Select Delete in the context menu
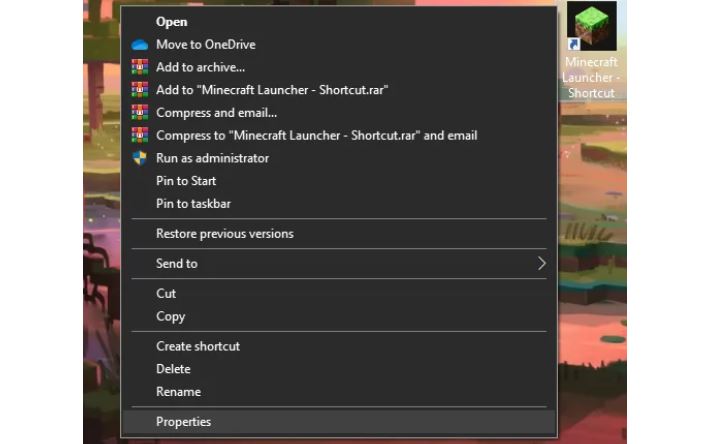Image resolution: width=710 pixels, height=444 pixels. click(339, 369)
